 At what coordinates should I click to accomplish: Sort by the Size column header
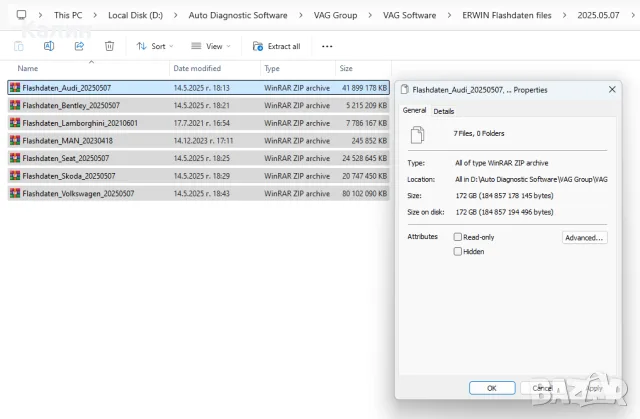(346, 68)
